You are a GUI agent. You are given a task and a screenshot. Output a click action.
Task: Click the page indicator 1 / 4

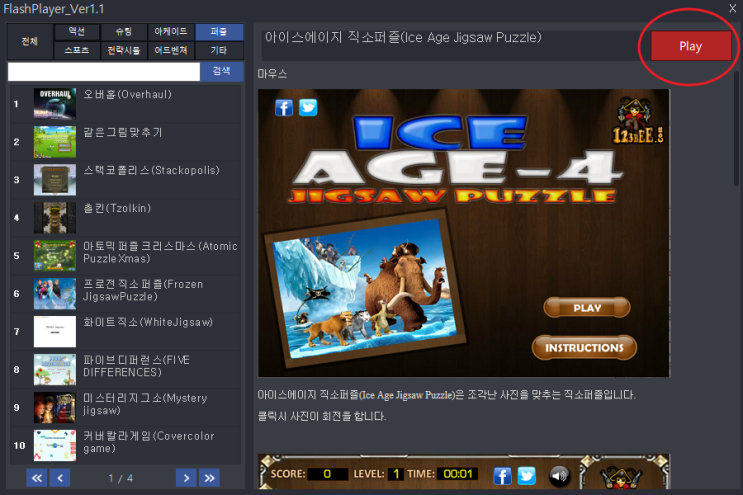(120, 478)
